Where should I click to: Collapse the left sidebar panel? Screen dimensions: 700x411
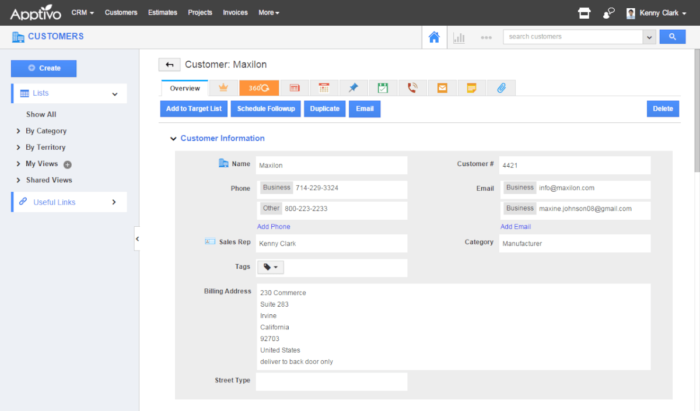137,239
